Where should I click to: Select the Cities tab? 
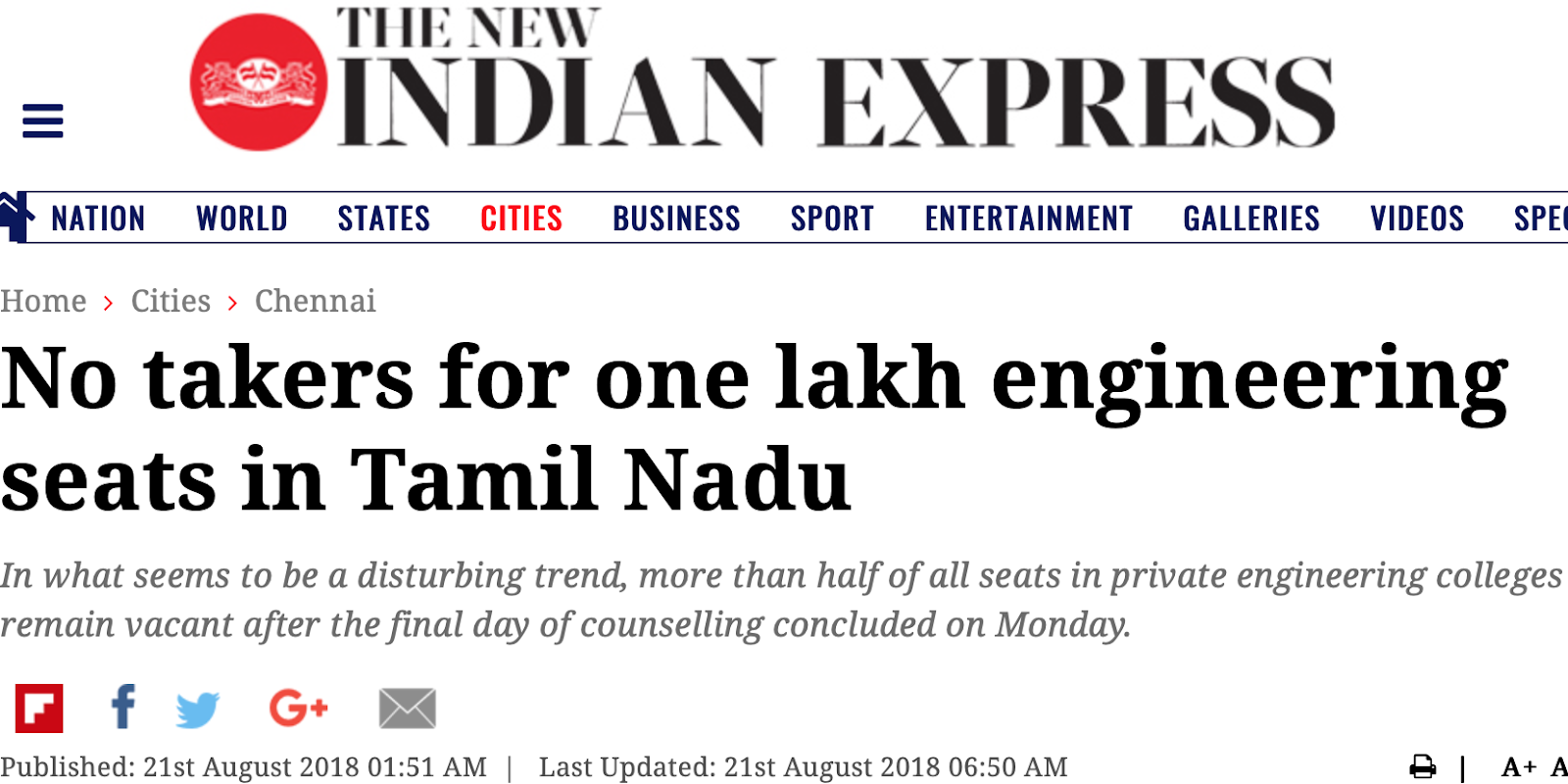(521, 219)
